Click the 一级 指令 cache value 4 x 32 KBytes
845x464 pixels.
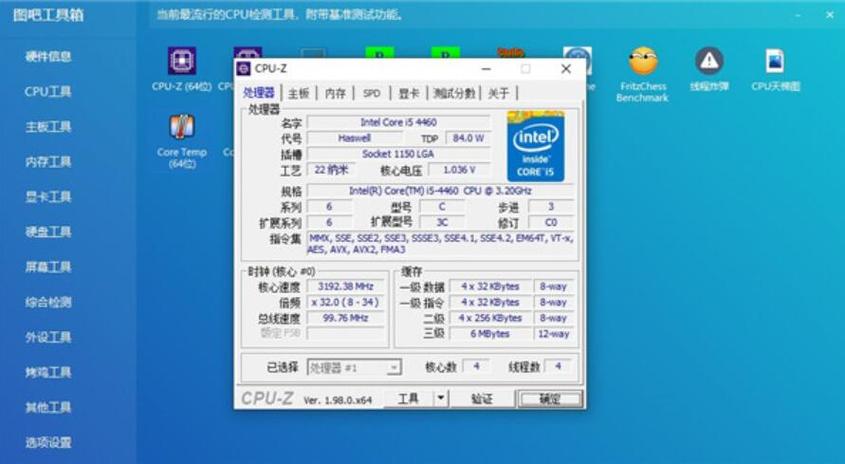pos(490,302)
